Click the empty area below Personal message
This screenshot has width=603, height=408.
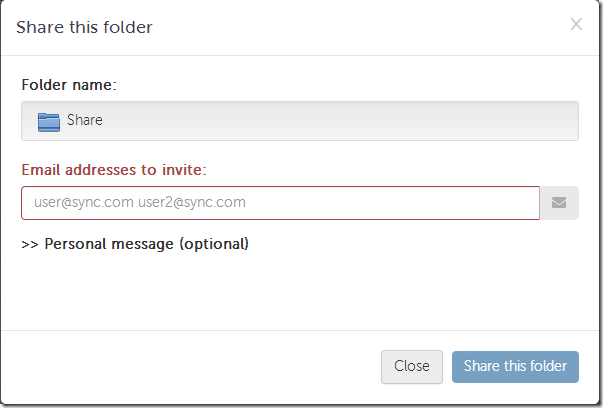click(300, 290)
